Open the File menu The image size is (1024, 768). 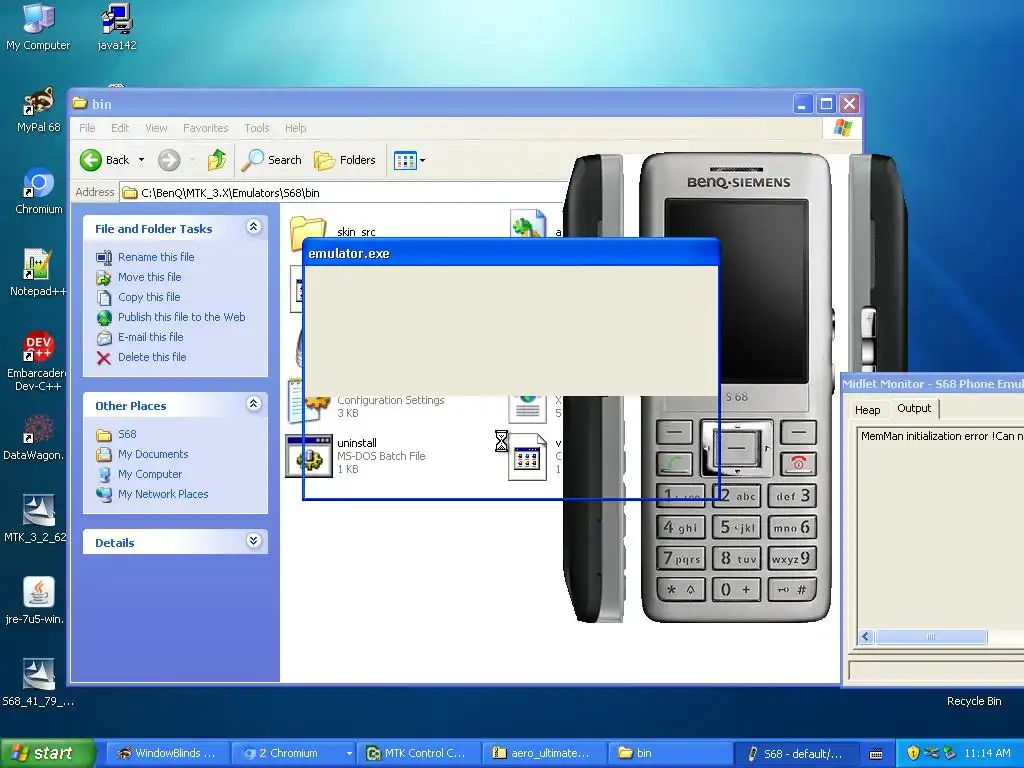point(87,128)
